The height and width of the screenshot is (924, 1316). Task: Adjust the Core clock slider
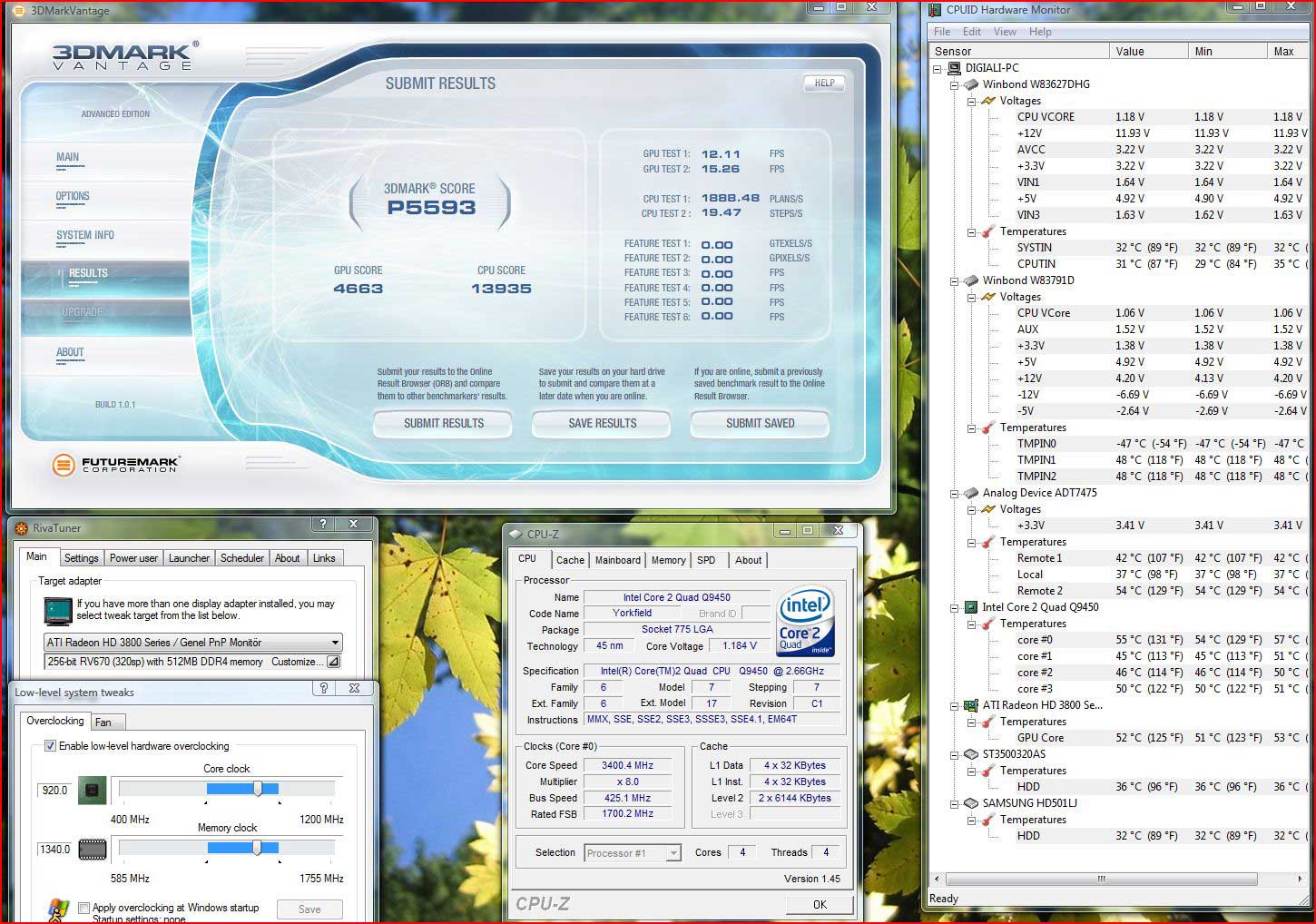click(x=259, y=789)
